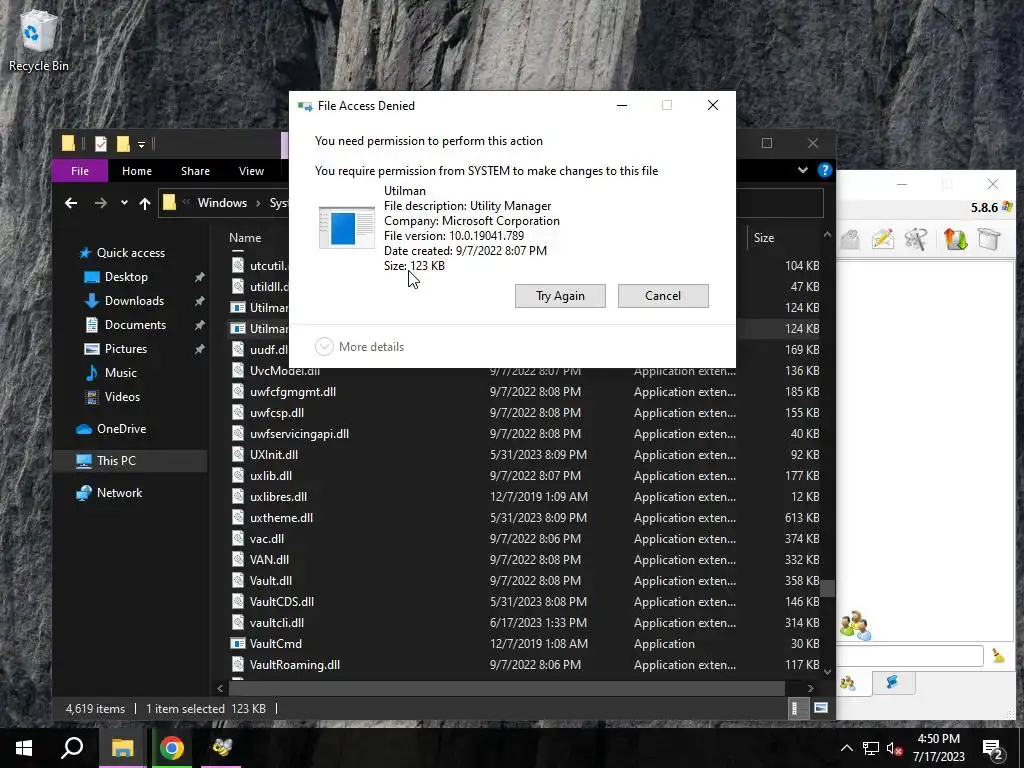Click the Vault.dll file icon

[238, 581]
